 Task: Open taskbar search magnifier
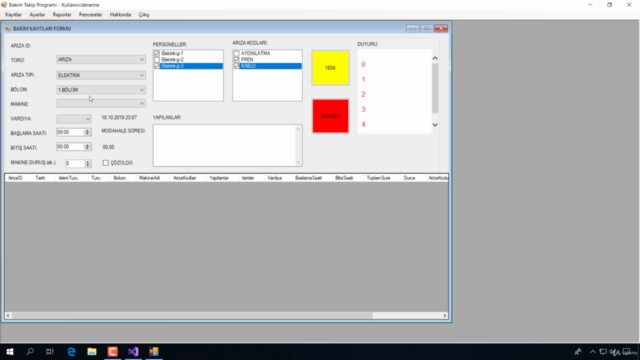pyautogui.click(x=30, y=351)
